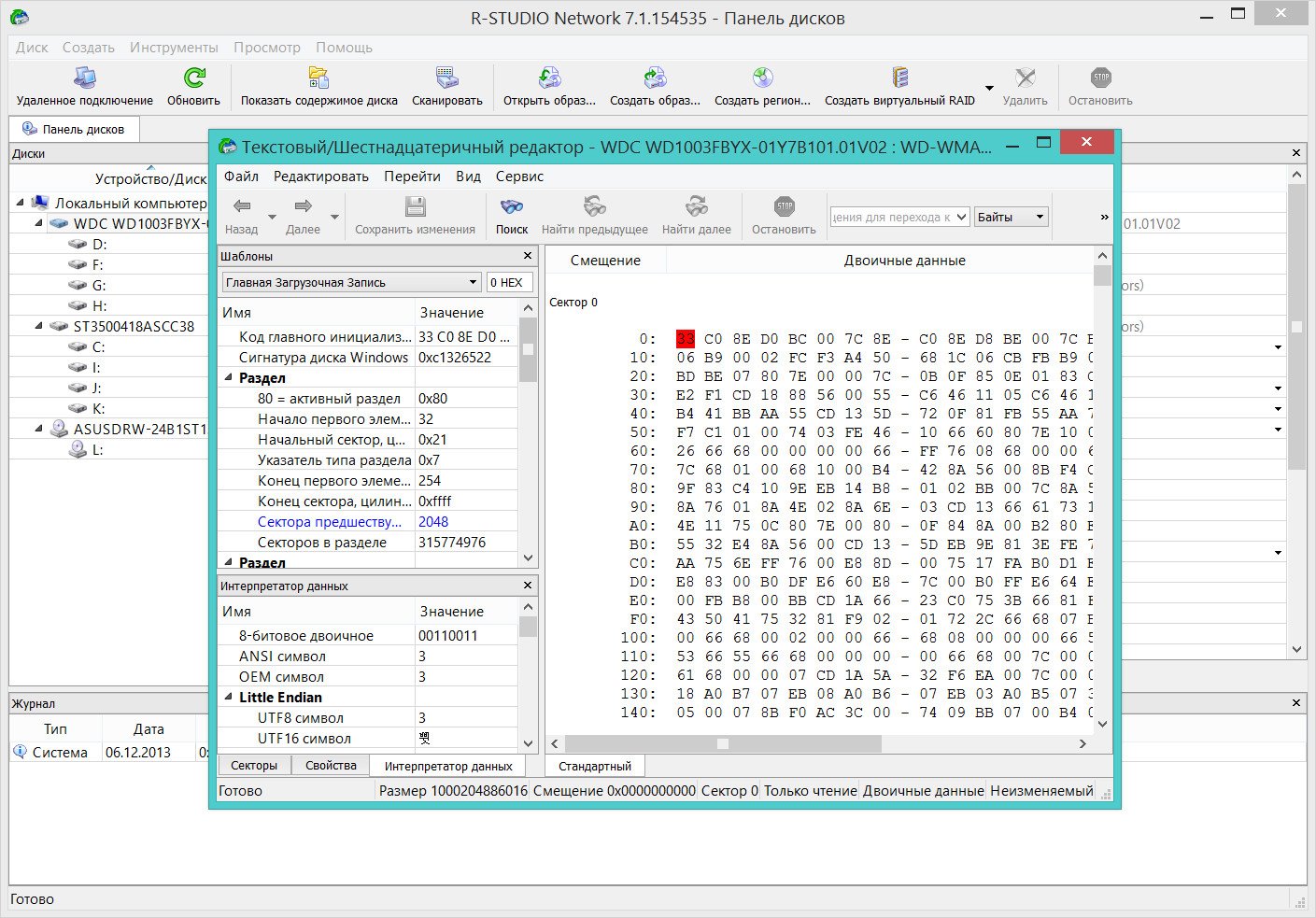The height and width of the screenshot is (918, 1316).
Task: Show hidden hex editor toolbar items chevron
Action: click(x=1104, y=217)
